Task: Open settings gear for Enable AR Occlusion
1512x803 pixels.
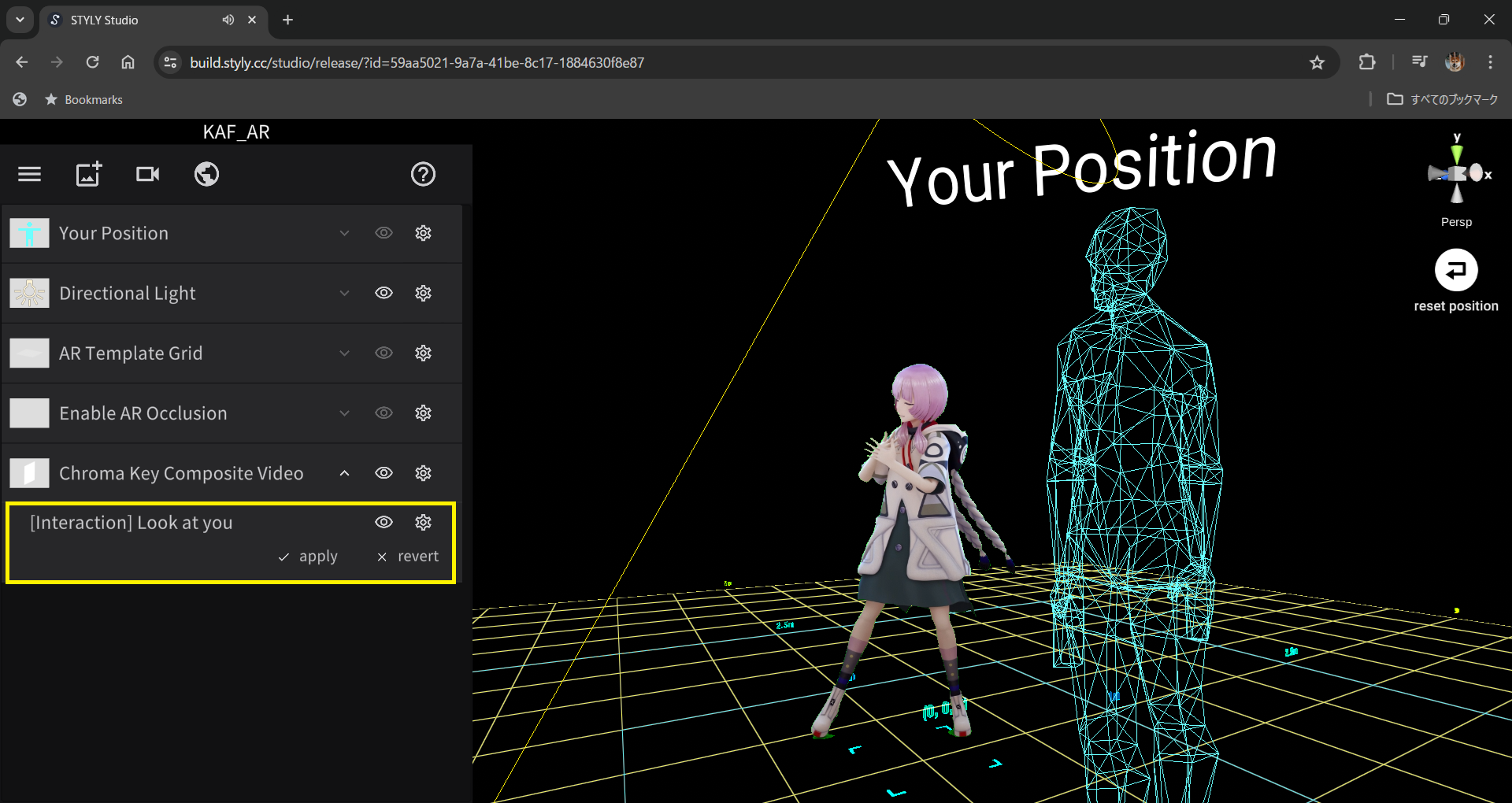Action: click(x=424, y=413)
